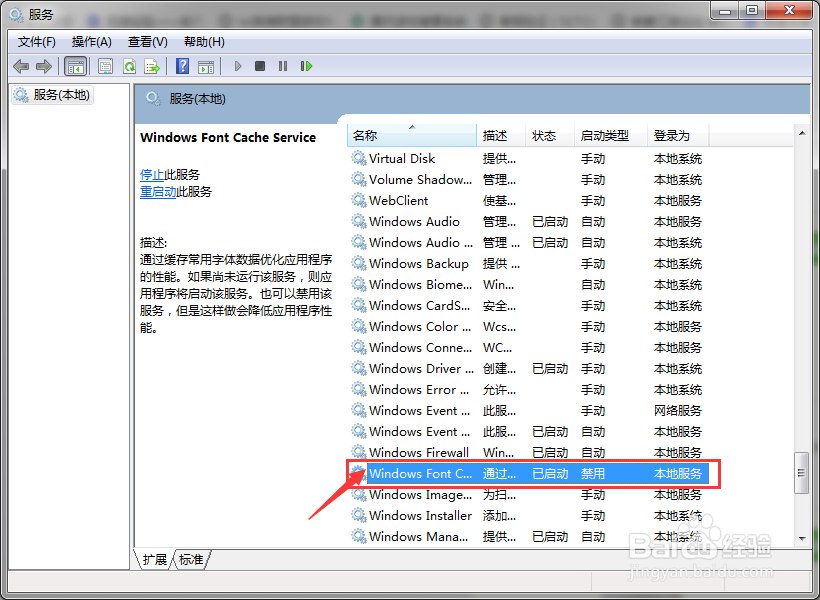Open the Properties toolbar icon

click(x=106, y=66)
